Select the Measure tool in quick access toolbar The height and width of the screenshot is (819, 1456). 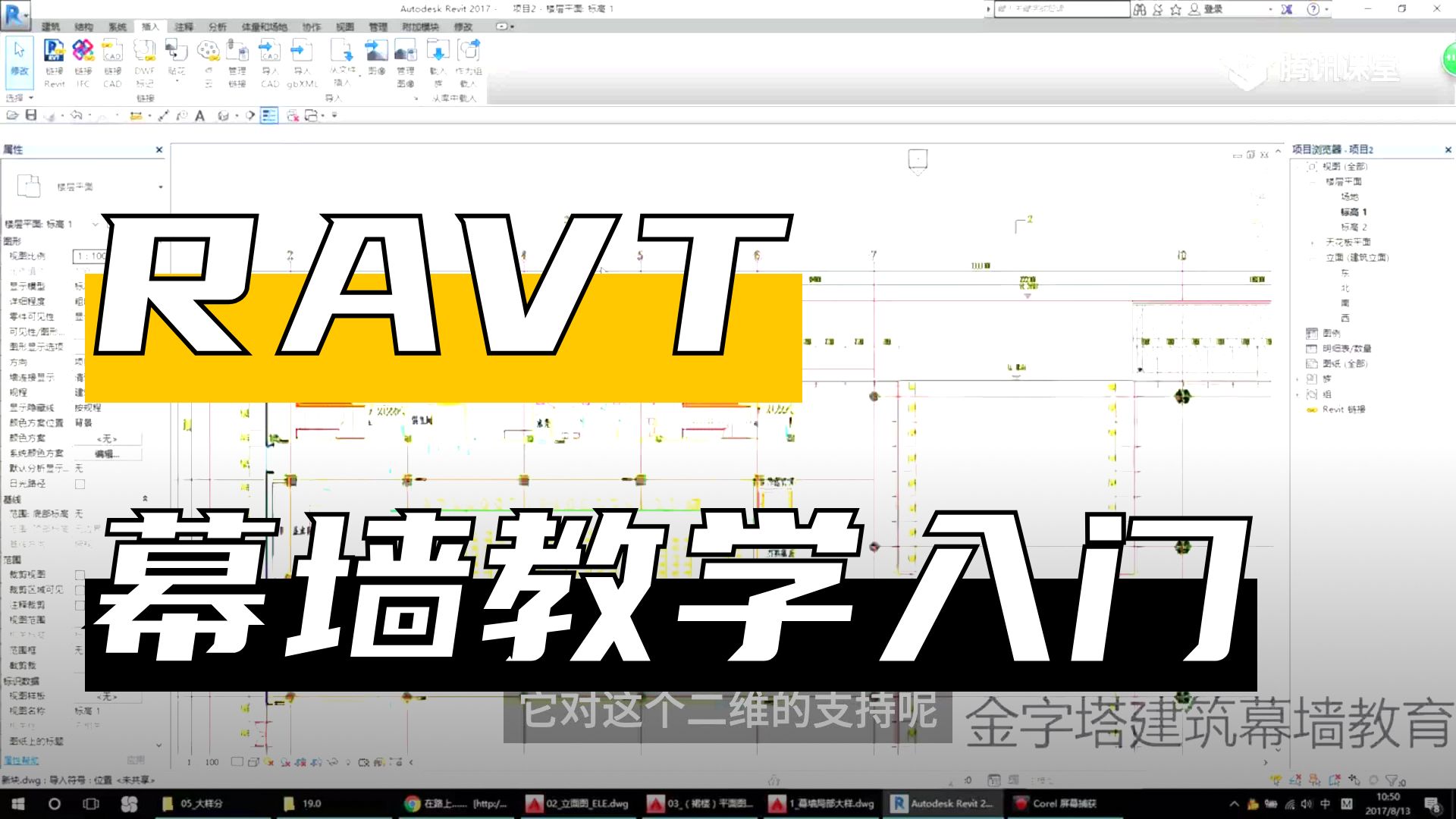[x=163, y=115]
